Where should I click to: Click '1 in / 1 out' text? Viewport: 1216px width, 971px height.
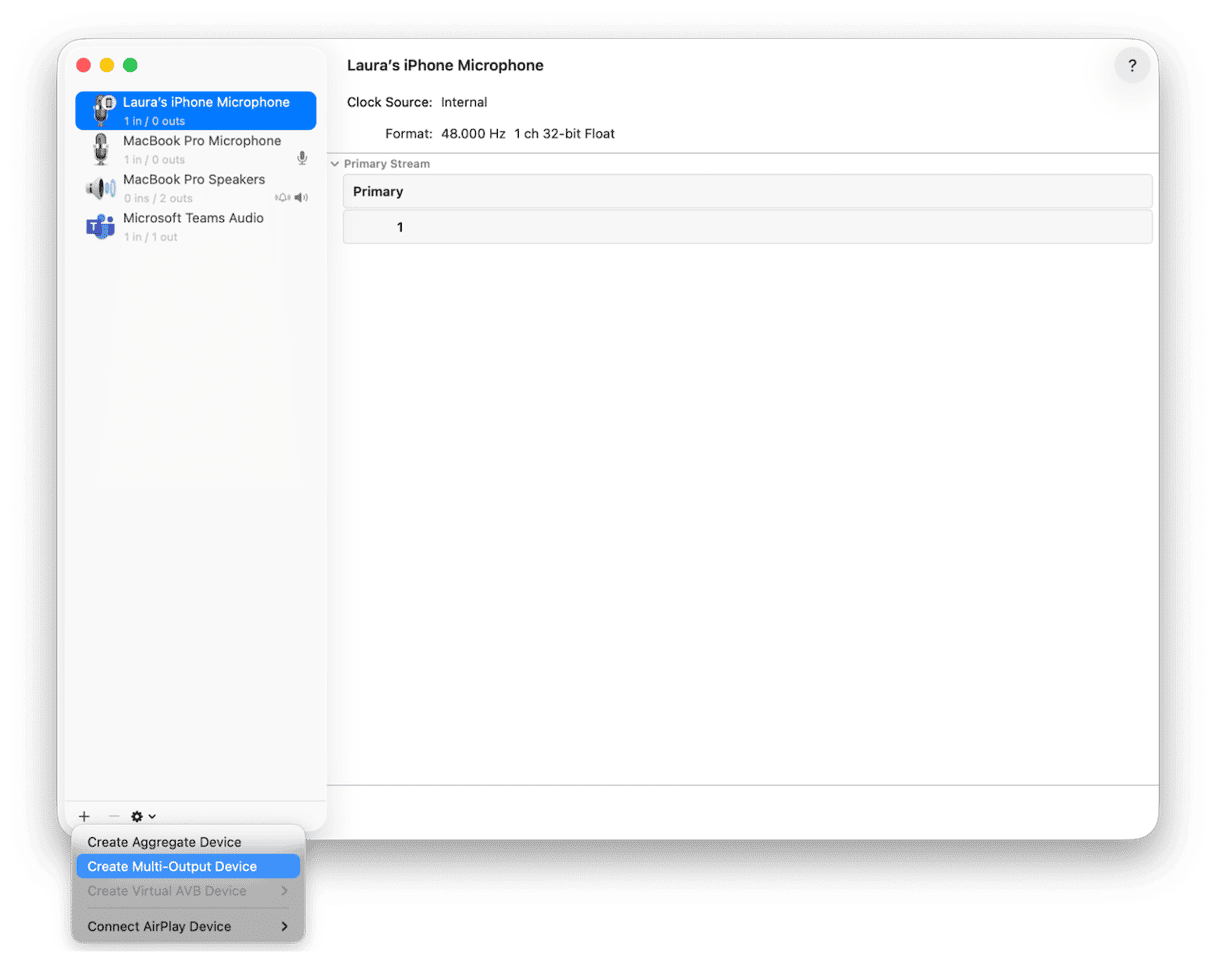click(151, 237)
